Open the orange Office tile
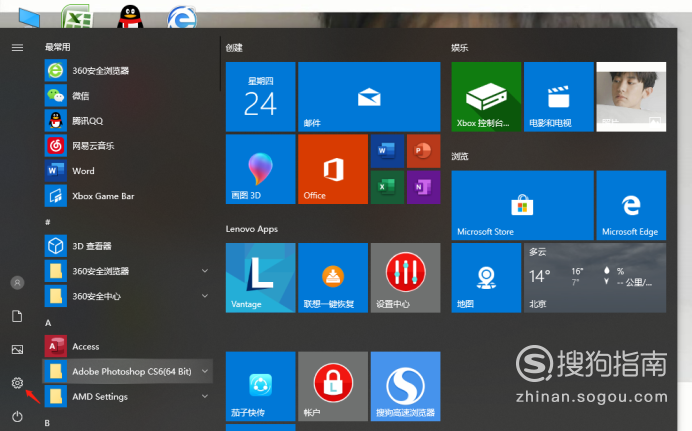The width and height of the screenshot is (692, 431). 333,169
